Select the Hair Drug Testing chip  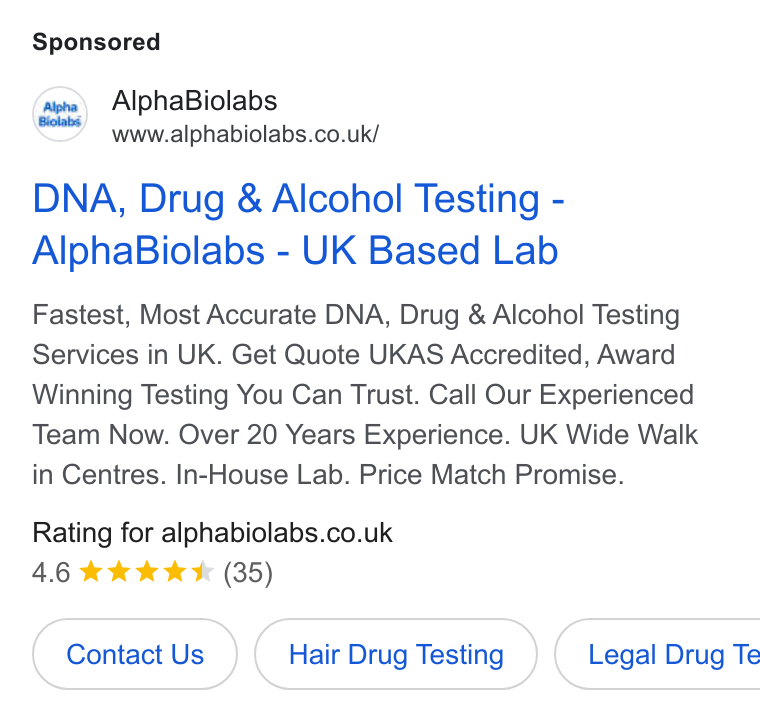coord(396,654)
